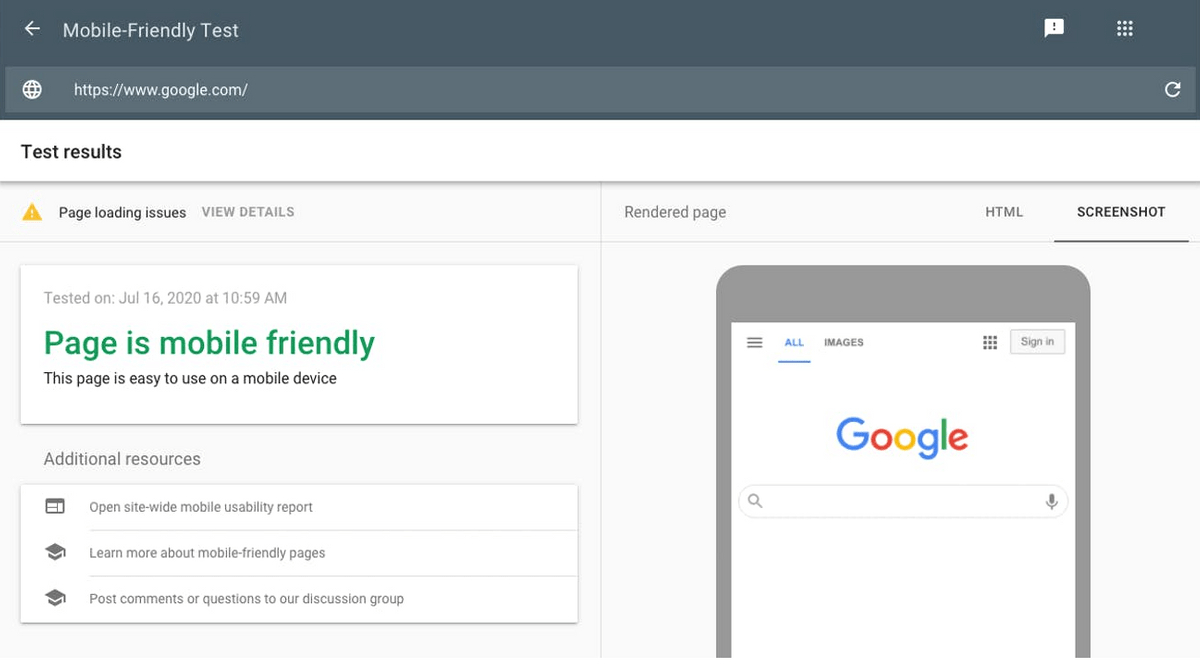The height and width of the screenshot is (662, 1200).
Task: Click the yellow page loading warning icon
Action: tap(32, 212)
